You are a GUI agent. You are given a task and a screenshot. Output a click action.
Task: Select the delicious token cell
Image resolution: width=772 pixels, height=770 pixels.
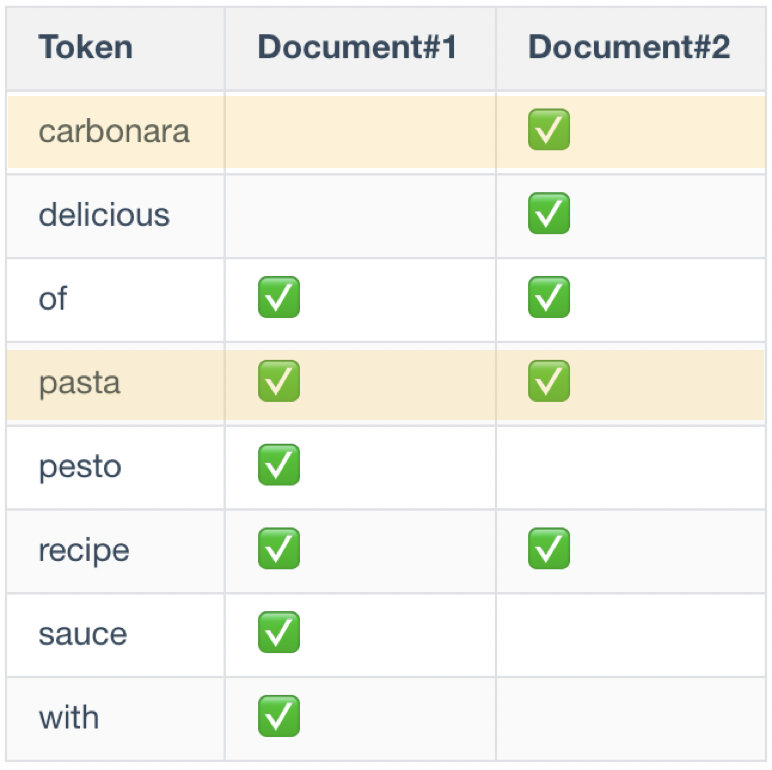click(115, 216)
